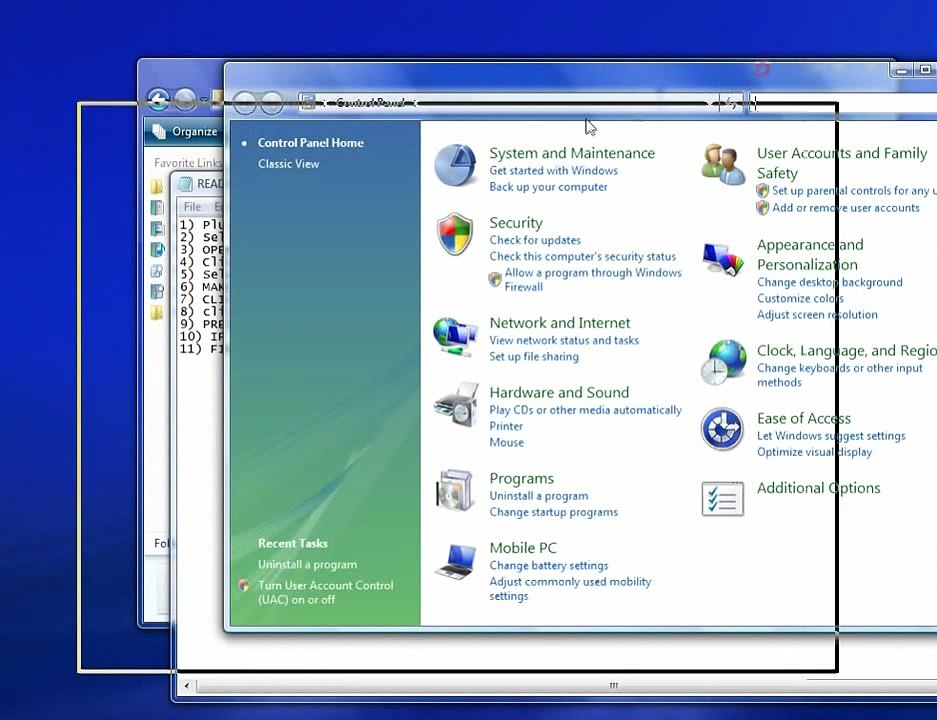This screenshot has height=720, width=937.
Task: Click Organize button in Explorer window
Action: (186, 131)
